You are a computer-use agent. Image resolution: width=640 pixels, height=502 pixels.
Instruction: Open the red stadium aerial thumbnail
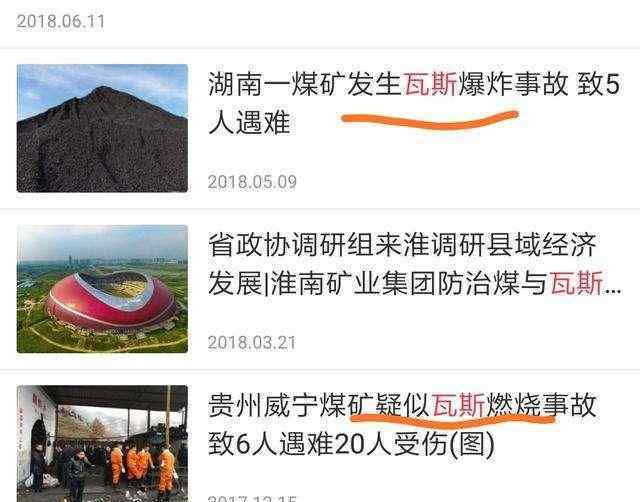point(102,289)
